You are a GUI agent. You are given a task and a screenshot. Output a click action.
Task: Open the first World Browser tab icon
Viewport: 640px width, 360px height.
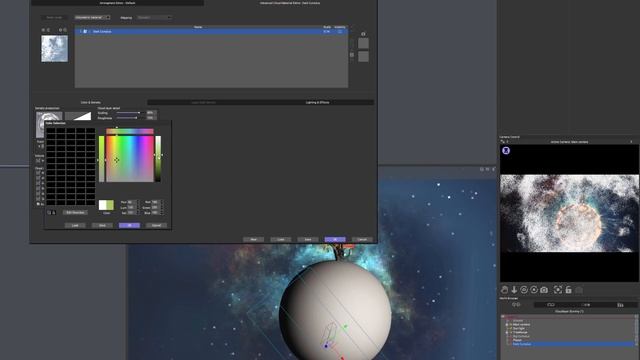click(x=516, y=304)
